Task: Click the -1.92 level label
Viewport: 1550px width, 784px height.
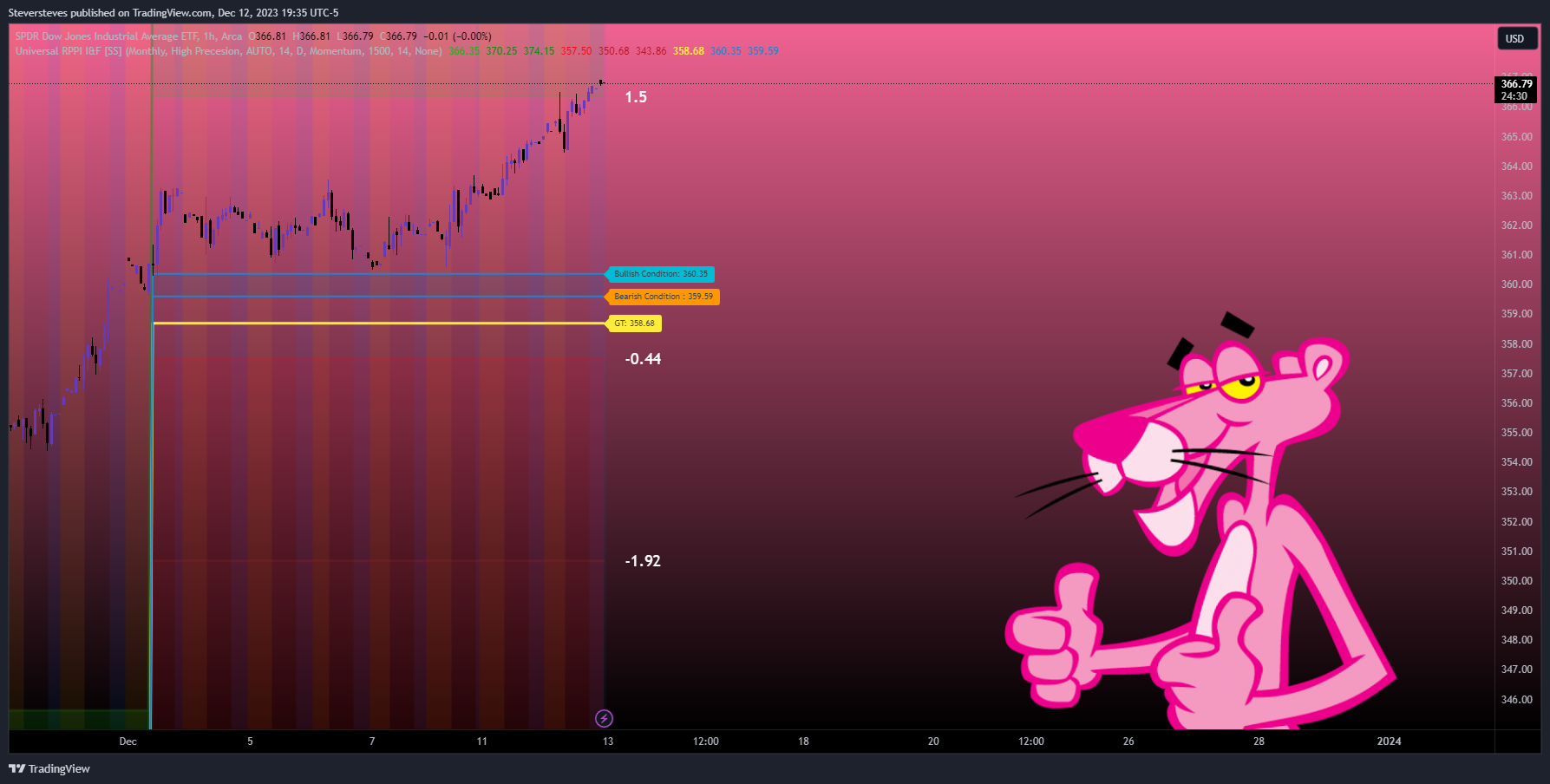Action: [x=643, y=561]
